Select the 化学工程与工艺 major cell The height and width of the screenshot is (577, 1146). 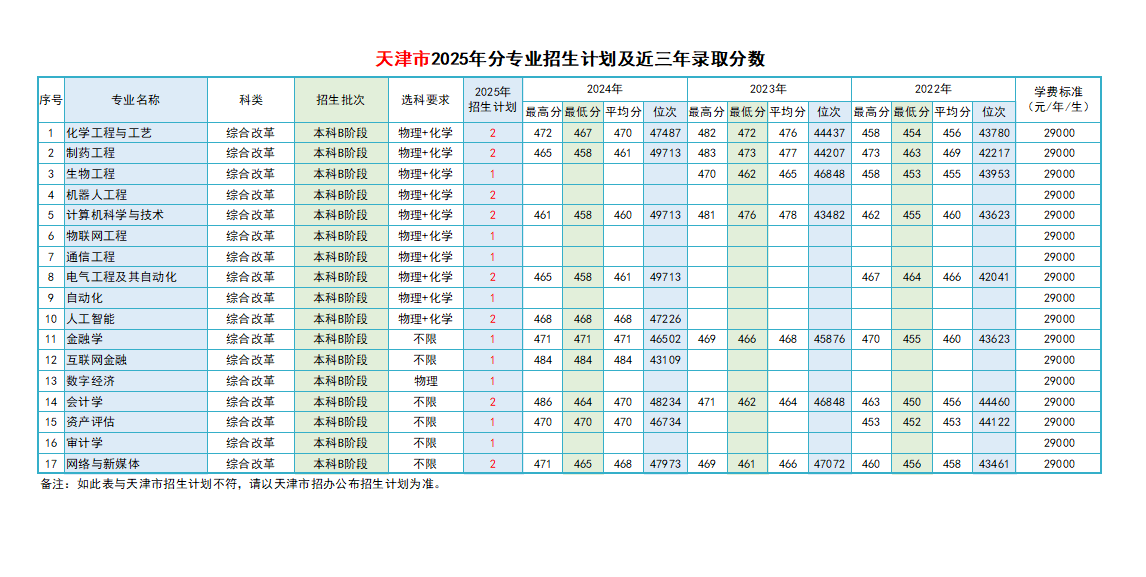[109, 133]
